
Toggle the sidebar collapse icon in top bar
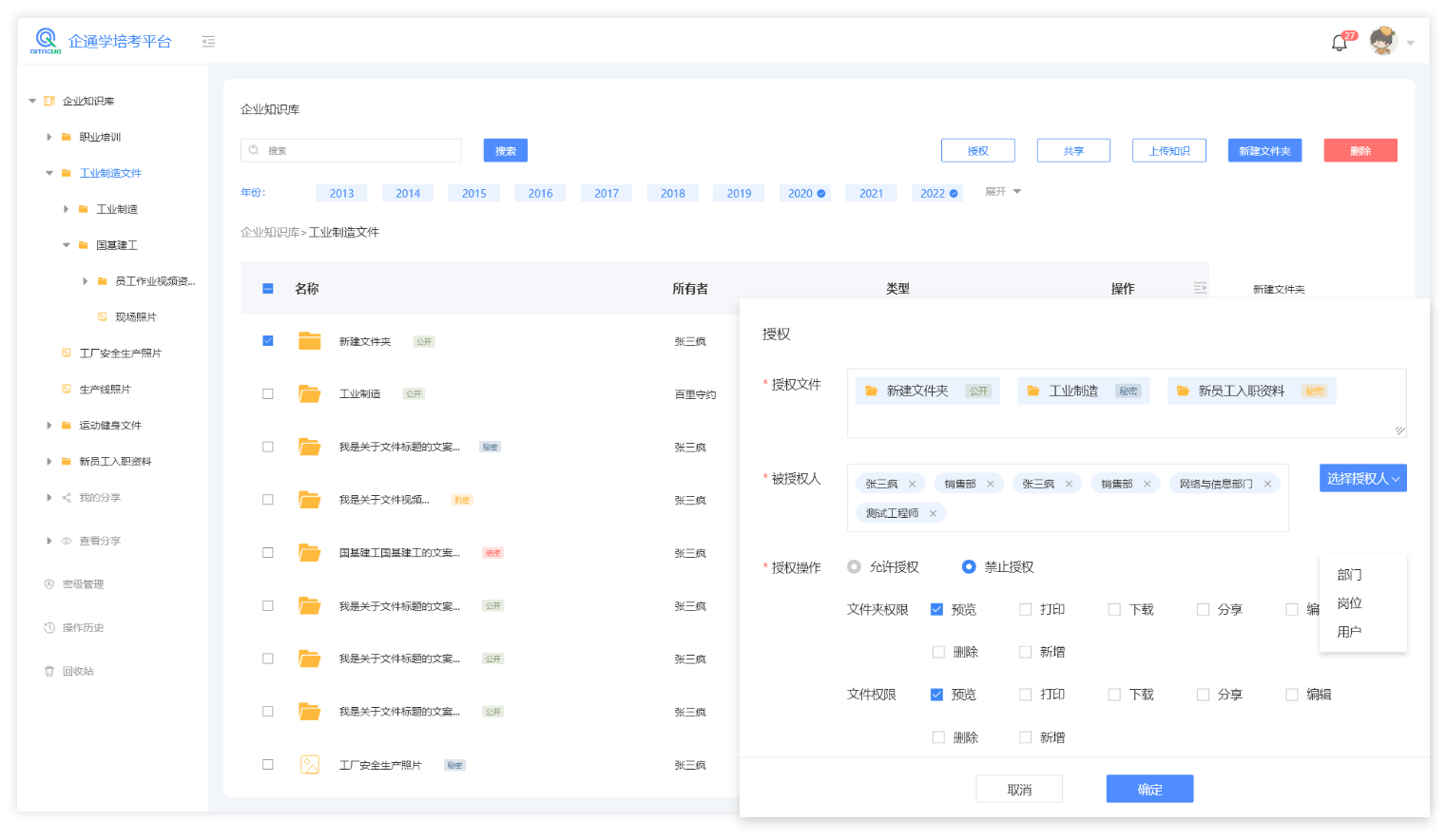click(x=208, y=41)
